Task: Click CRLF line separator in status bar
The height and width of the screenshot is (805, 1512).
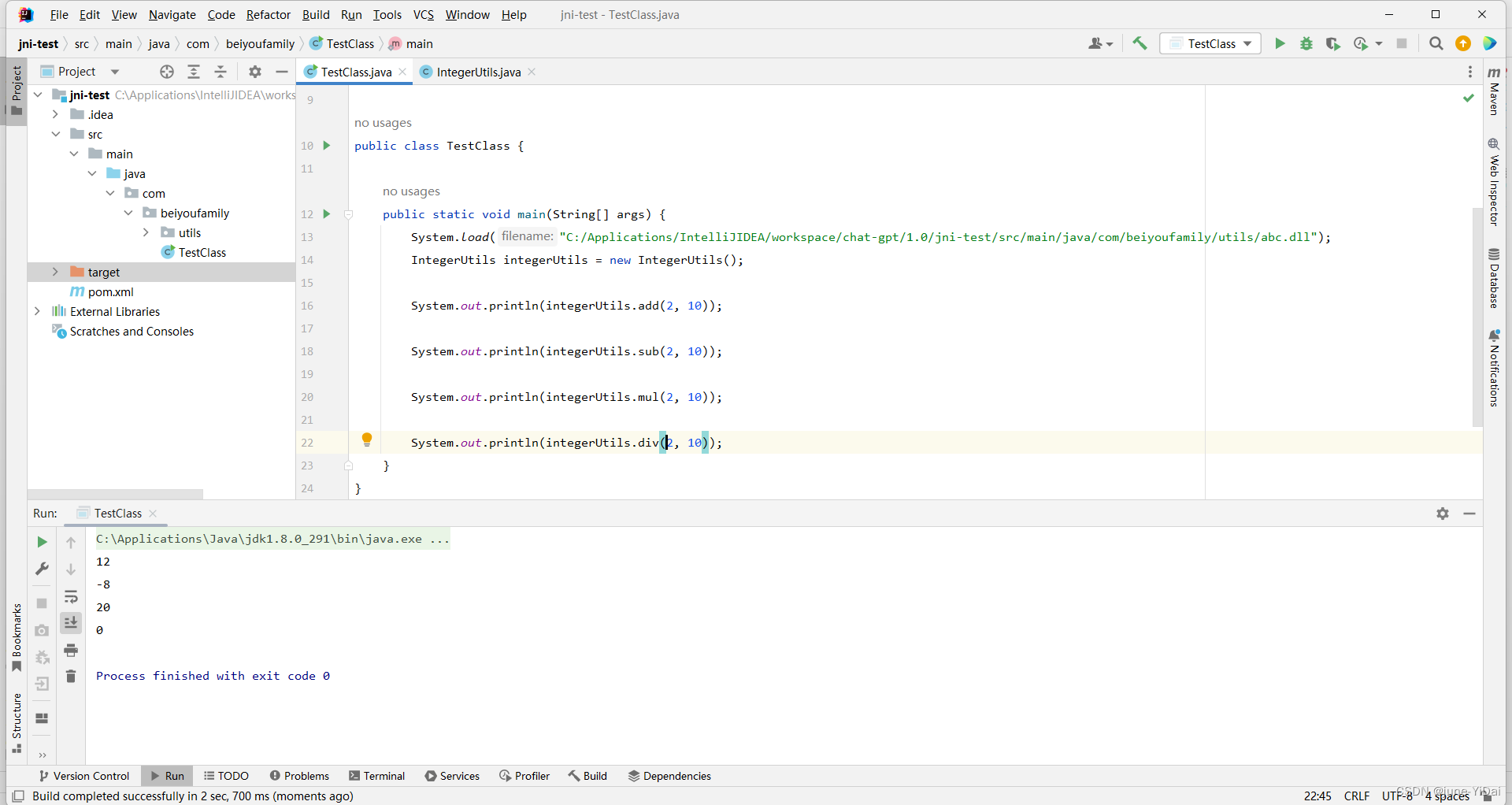Action: [x=1356, y=796]
